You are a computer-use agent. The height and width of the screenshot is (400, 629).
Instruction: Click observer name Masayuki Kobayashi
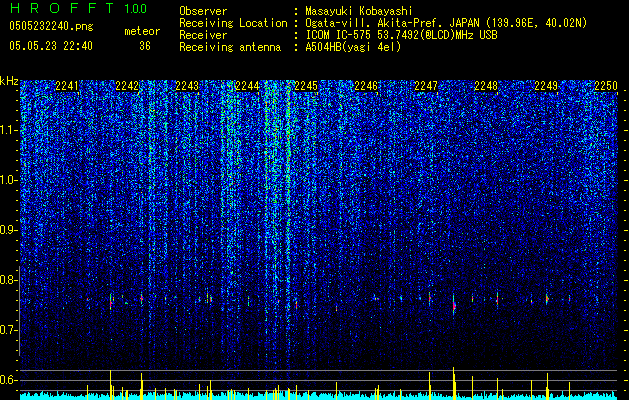[359, 11]
